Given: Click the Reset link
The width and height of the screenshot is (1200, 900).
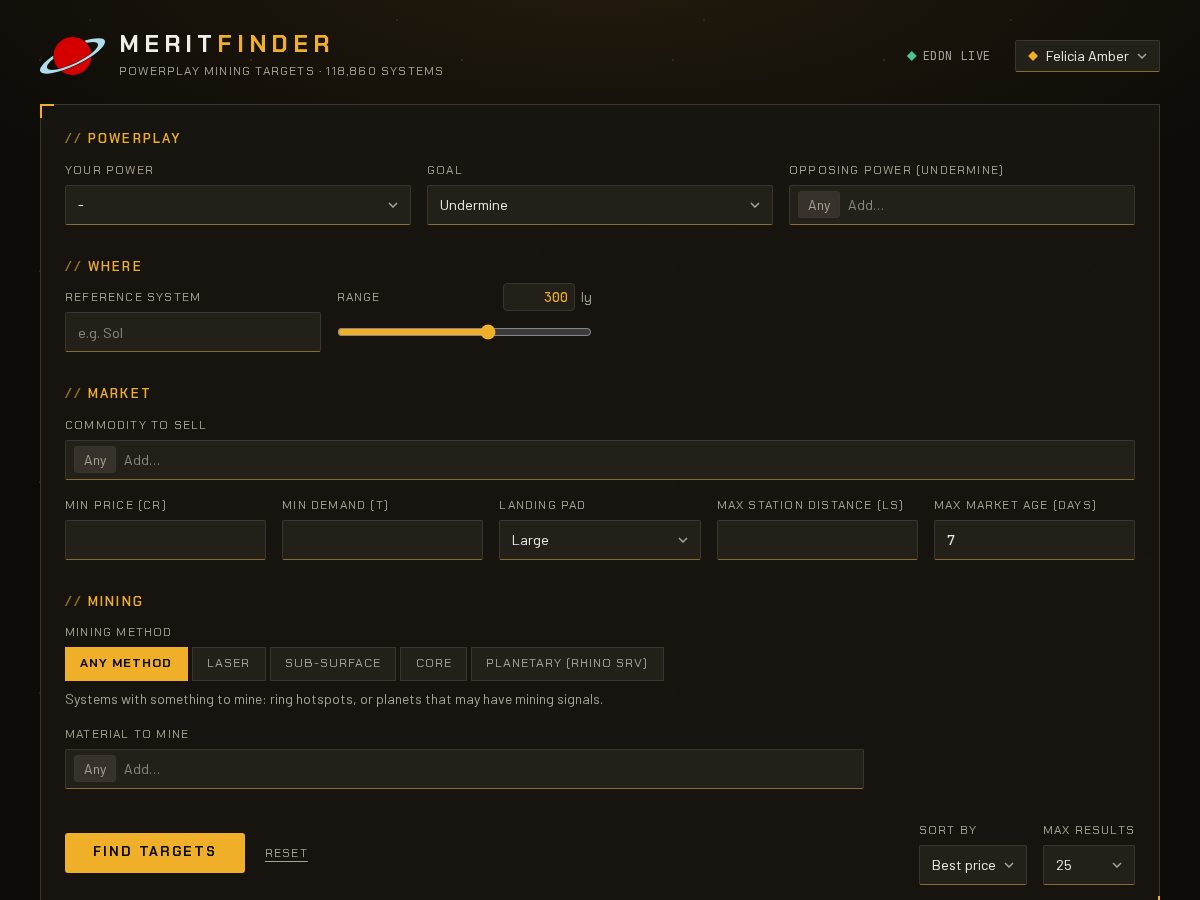Looking at the screenshot, I should point(286,853).
